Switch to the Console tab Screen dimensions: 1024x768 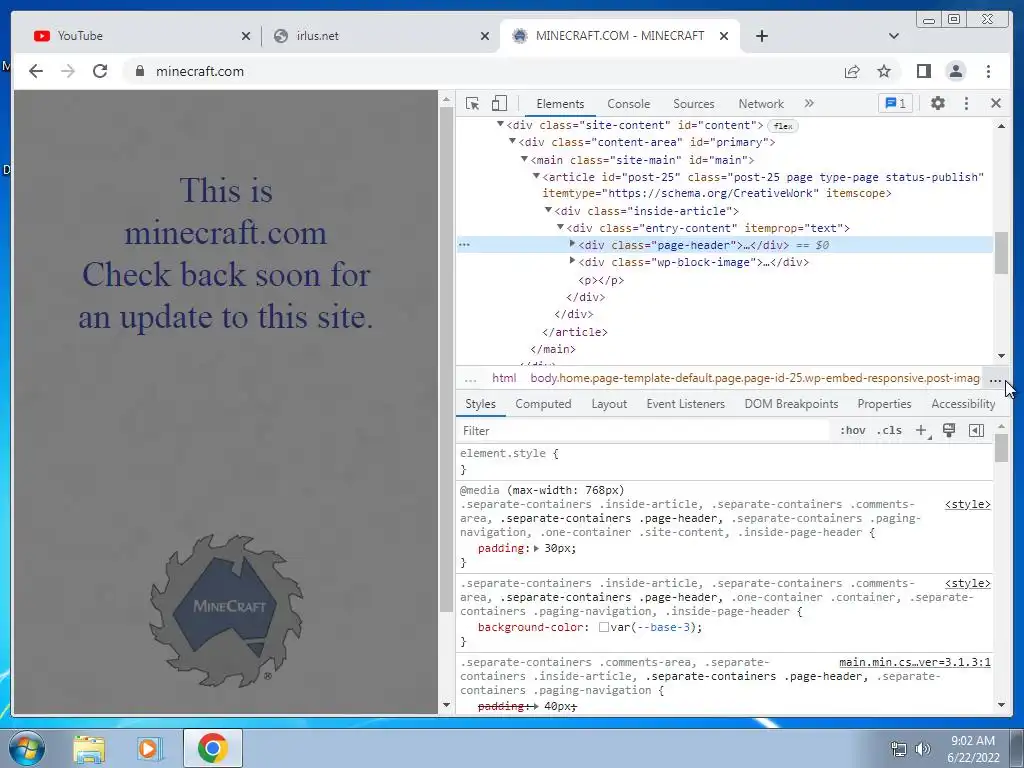pos(628,104)
